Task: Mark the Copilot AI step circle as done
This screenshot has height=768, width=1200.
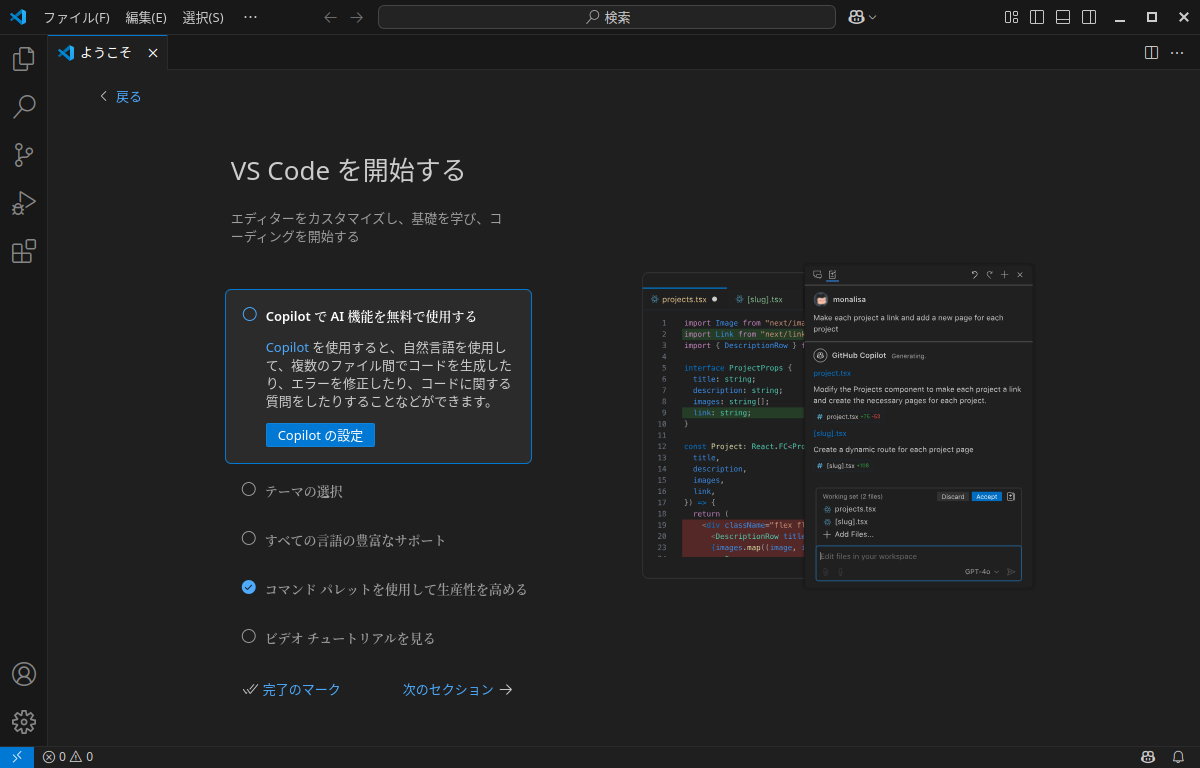Action: (250, 314)
